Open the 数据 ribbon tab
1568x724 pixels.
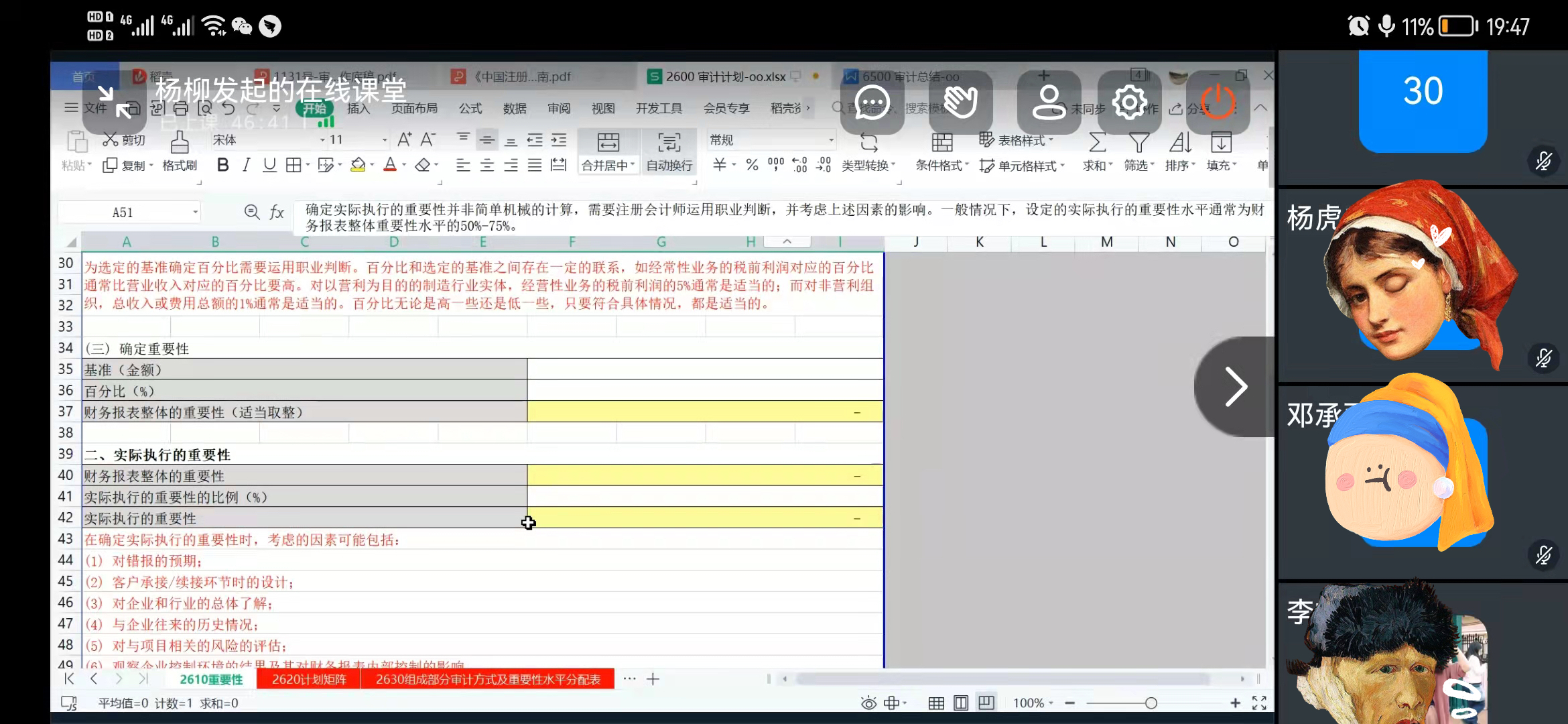point(515,109)
